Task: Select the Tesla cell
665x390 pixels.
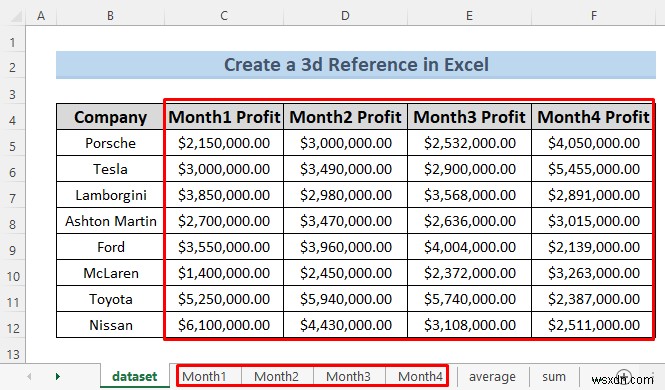Action: point(110,169)
